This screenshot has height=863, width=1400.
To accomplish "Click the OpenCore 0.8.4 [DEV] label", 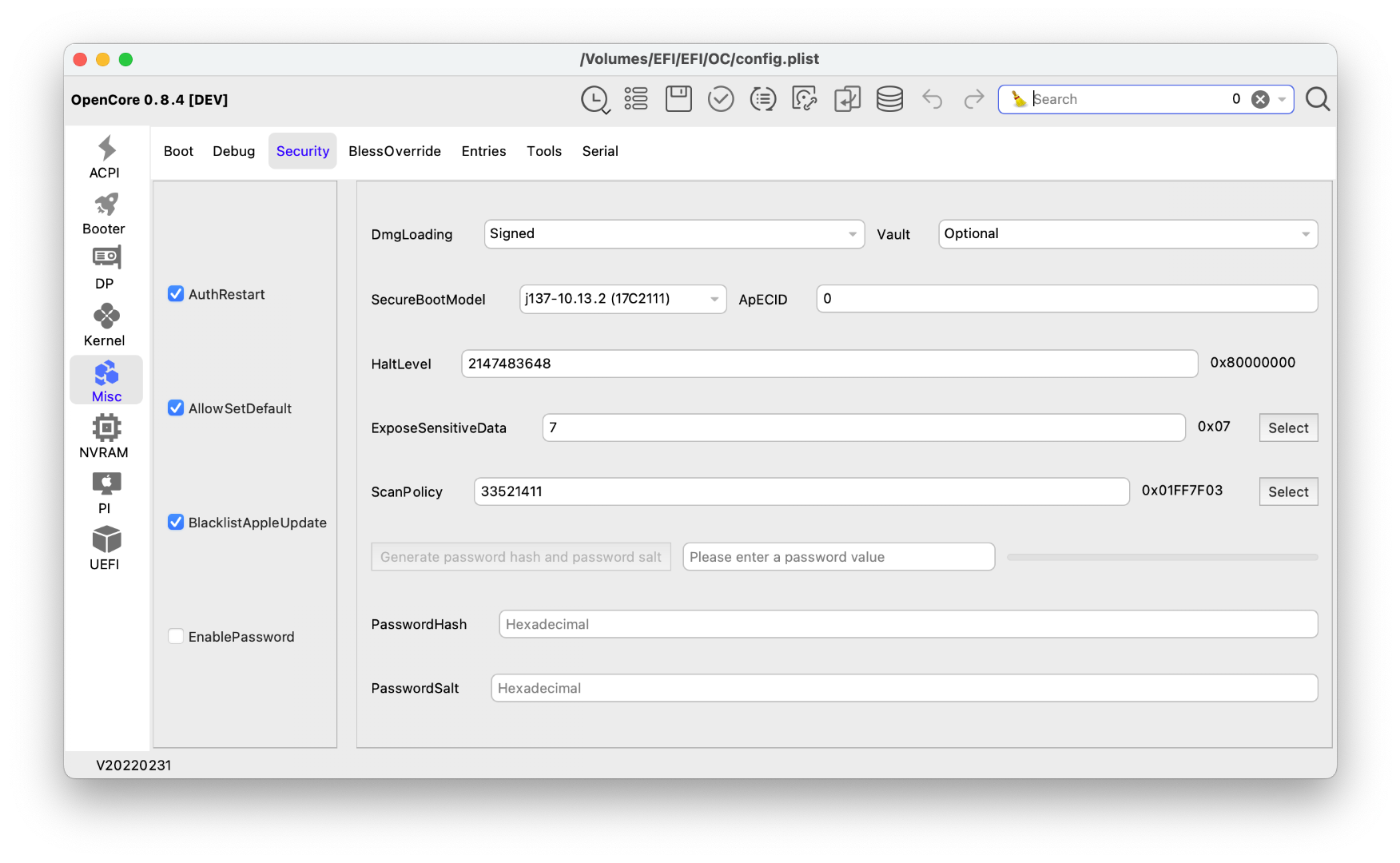I will (x=149, y=100).
